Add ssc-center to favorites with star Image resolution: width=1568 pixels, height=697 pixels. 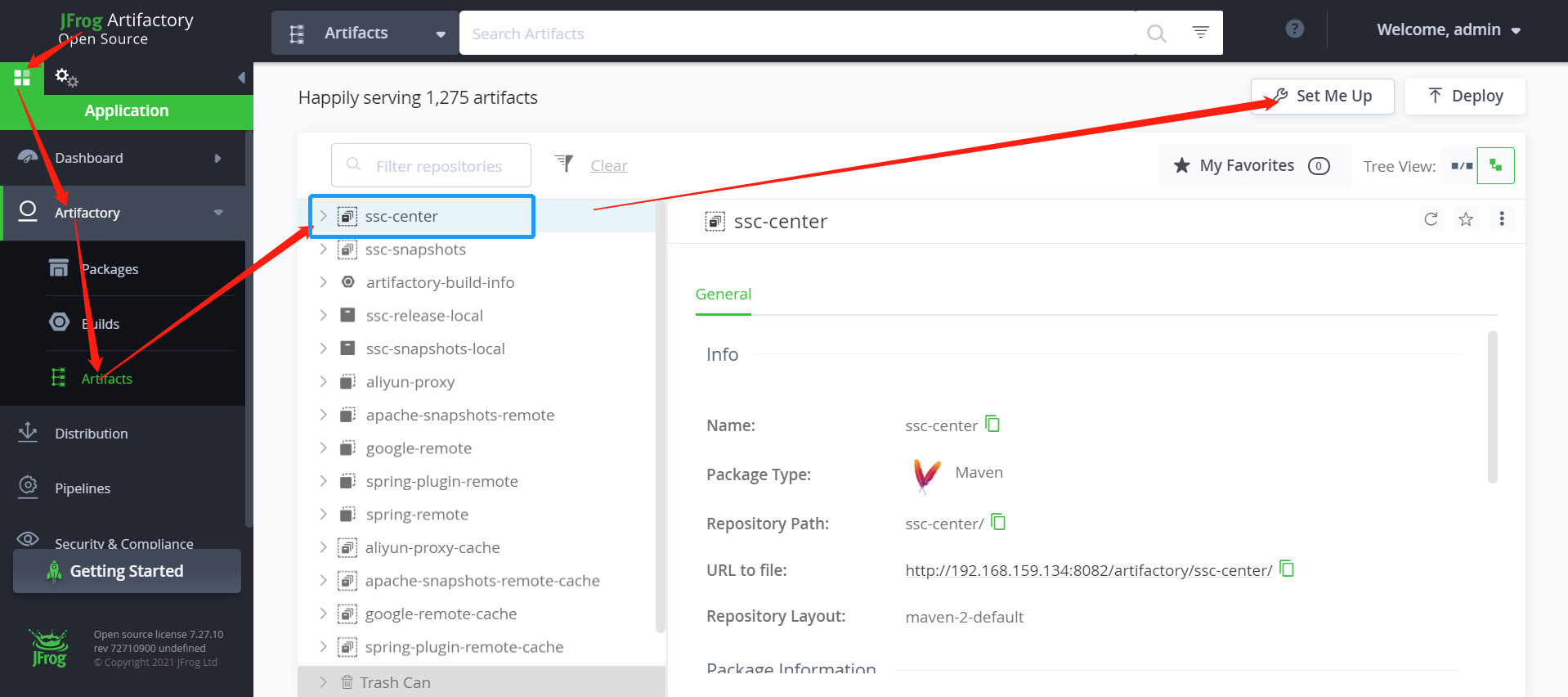[1466, 219]
